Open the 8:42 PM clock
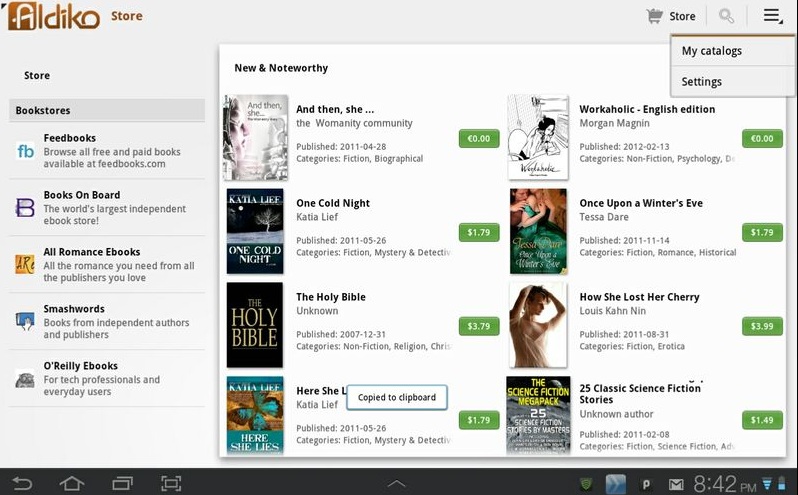This screenshot has height=495, width=798. (x=725, y=484)
